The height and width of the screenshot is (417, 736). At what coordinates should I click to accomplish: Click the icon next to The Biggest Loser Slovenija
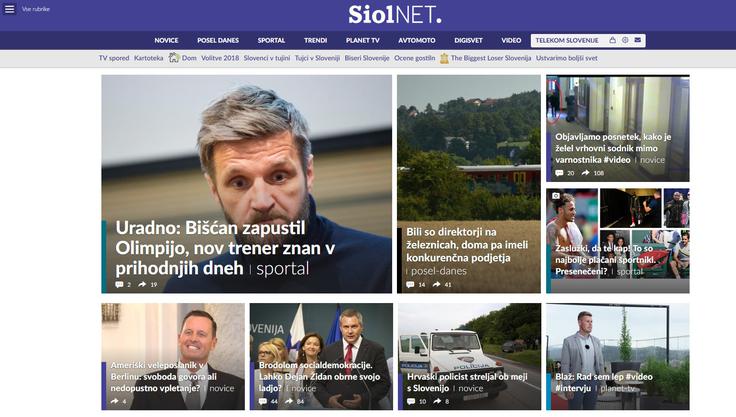point(444,58)
